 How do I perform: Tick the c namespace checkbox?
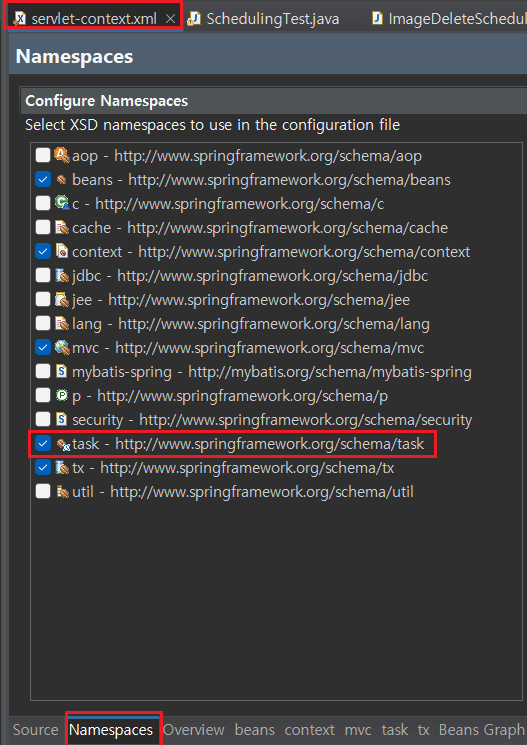(x=43, y=203)
